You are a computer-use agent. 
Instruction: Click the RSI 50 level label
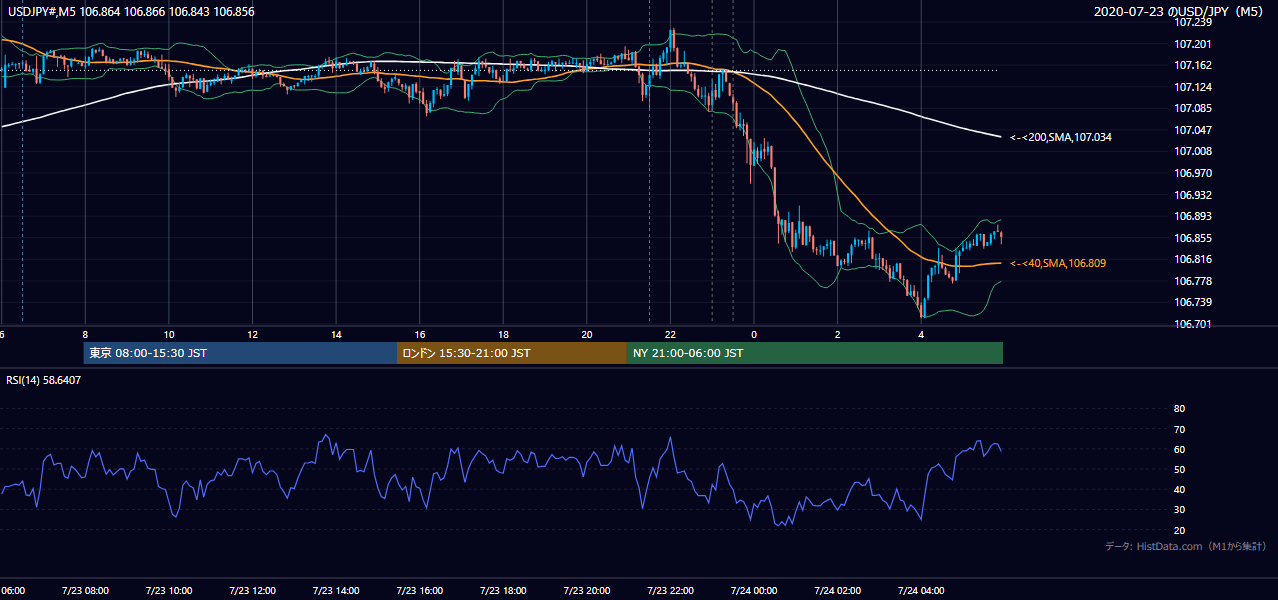click(1179, 469)
